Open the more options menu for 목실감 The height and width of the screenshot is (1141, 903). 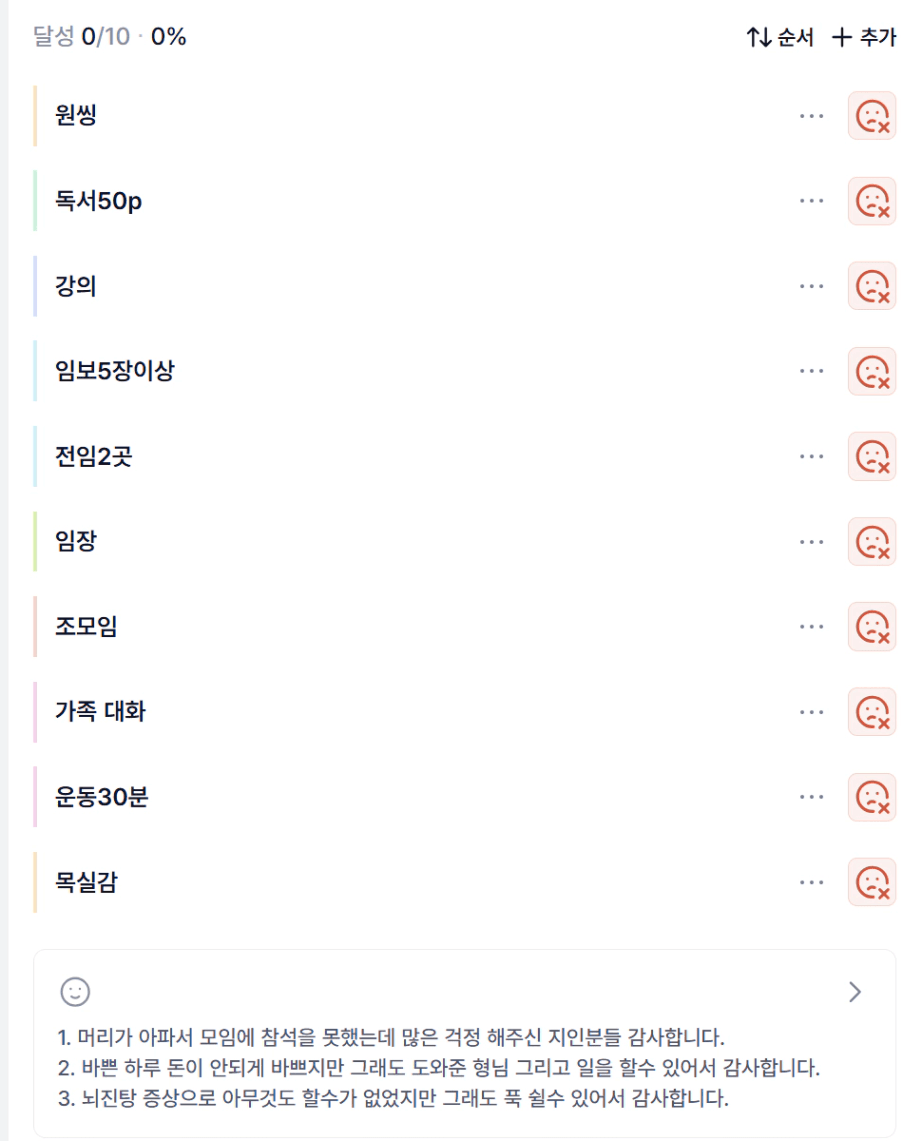(x=812, y=882)
